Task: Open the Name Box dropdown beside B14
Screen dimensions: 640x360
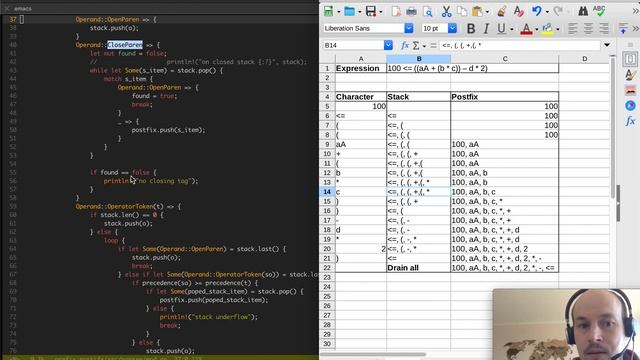Action: point(388,45)
